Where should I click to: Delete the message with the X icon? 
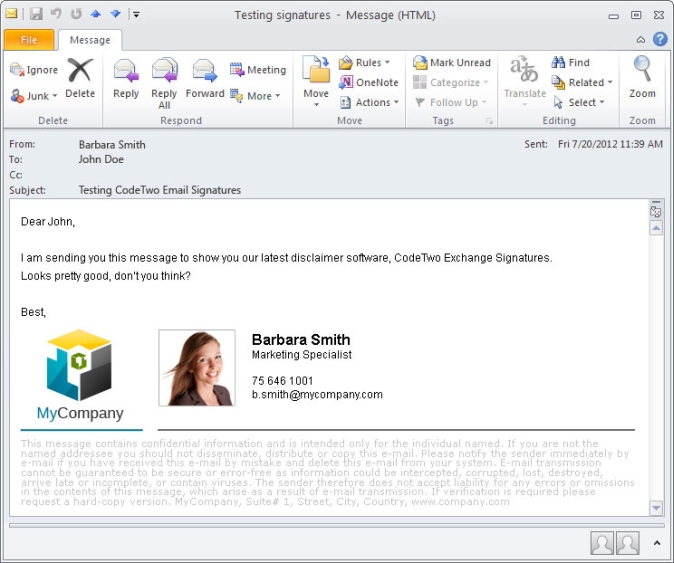pyautogui.click(x=80, y=70)
